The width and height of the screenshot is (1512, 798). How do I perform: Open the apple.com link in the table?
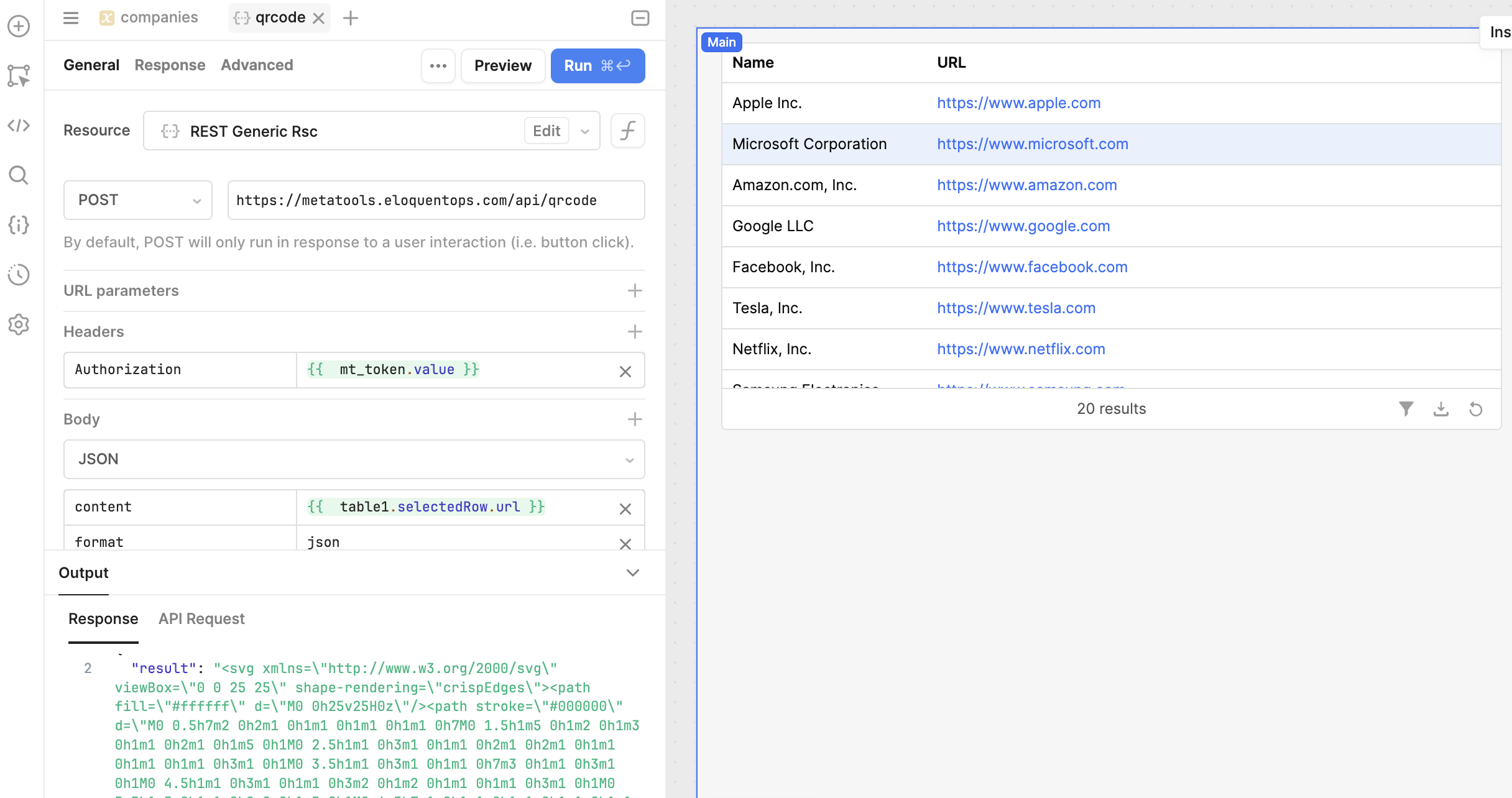click(x=1018, y=103)
